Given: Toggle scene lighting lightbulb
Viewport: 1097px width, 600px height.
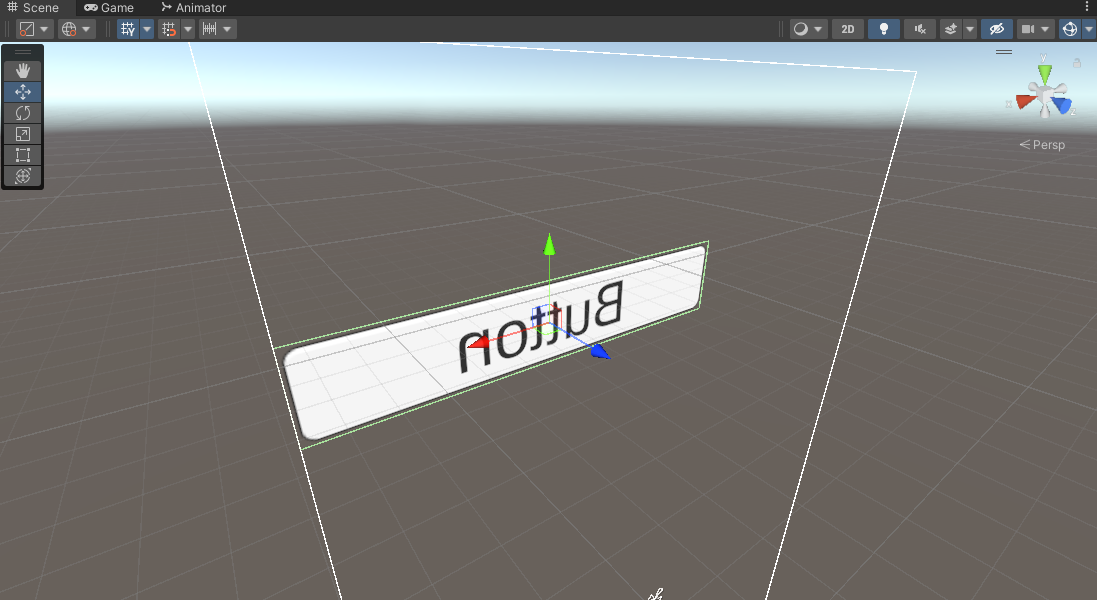Looking at the screenshot, I should click(x=884, y=29).
